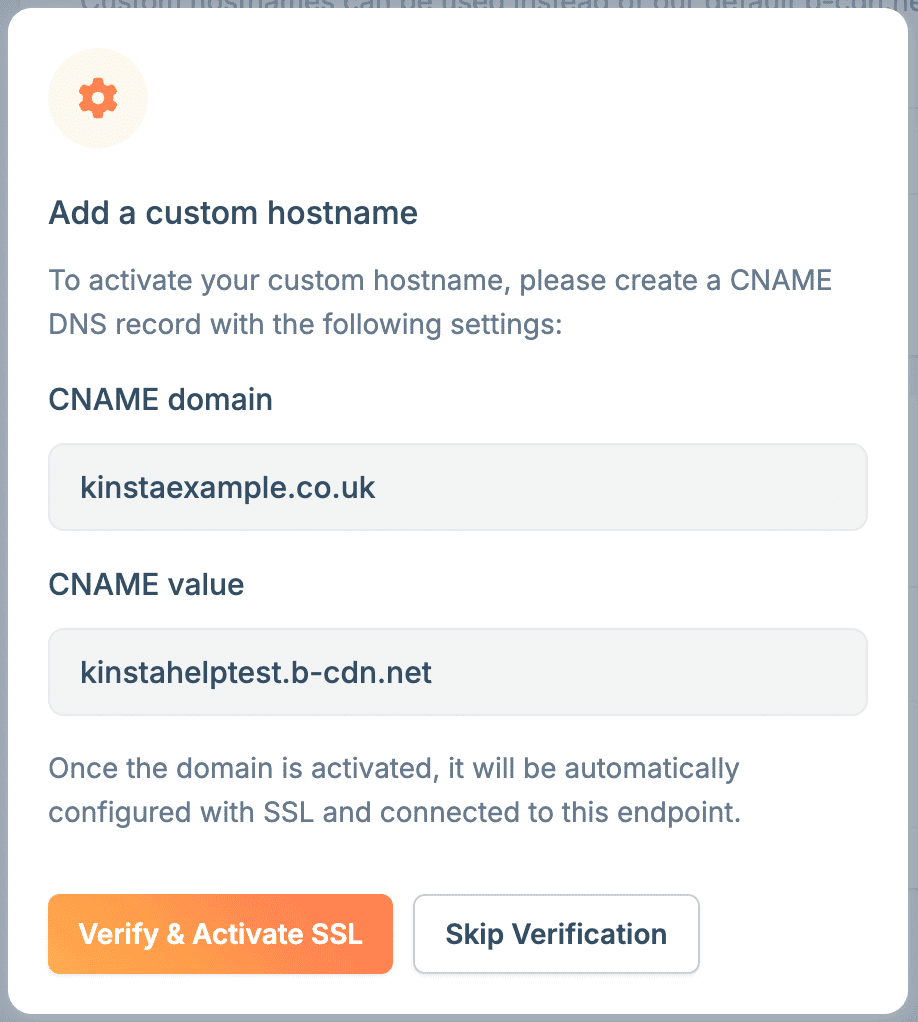Click the CNAME domain field label
The image size is (918, 1022).
pos(160,399)
